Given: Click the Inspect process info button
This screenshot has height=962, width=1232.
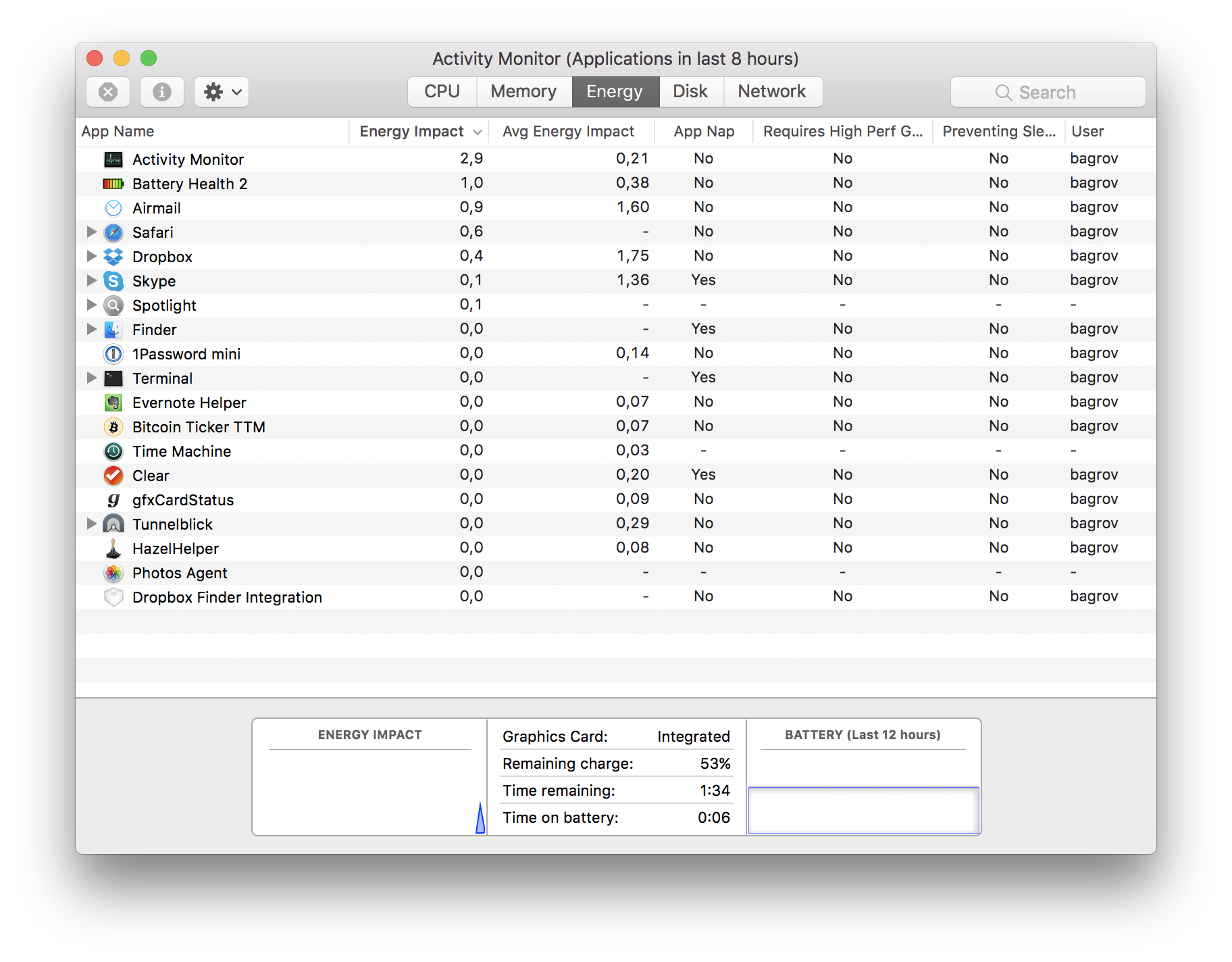Looking at the screenshot, I should (162, 92).
